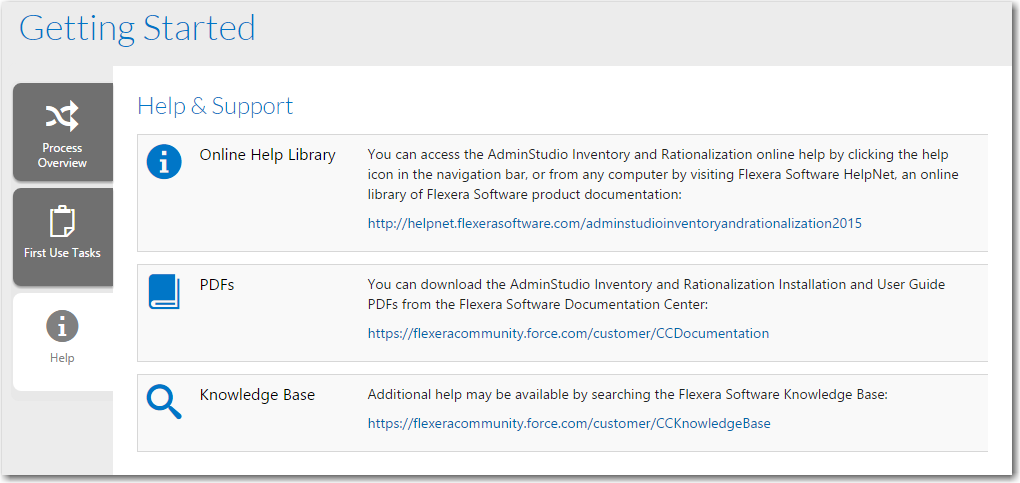Image resolution: width=1020 pixels, height=483 pixels.
Task: Click the magnifying glass Knowledge Base icon
Action: point(164,402)
